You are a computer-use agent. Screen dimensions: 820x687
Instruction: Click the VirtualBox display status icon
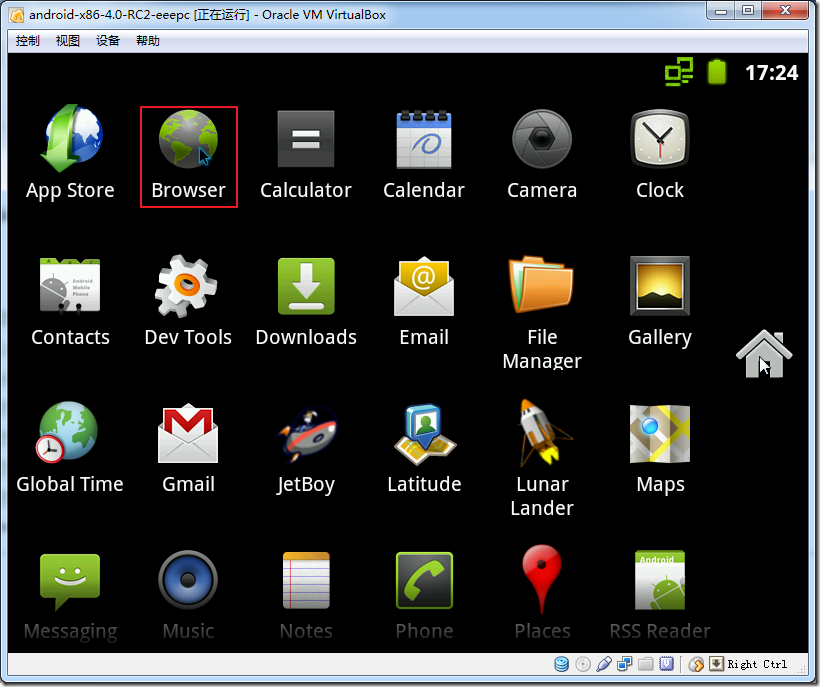pyautogui.click(x=666, y=664)
